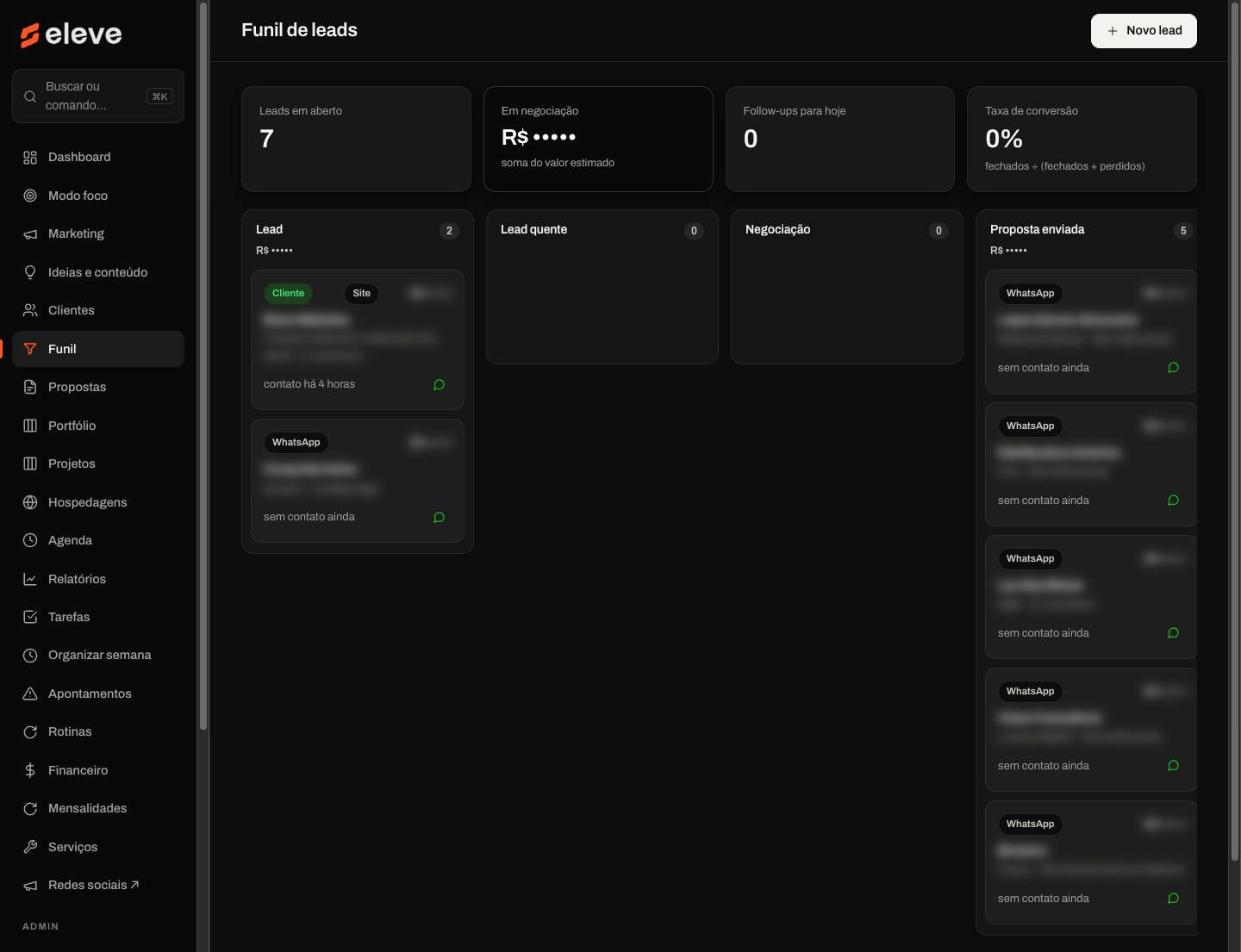This screenshot has width=1241, height=952.
Task: Click 'contato há 4 horas' text
Action: point(309,384)
